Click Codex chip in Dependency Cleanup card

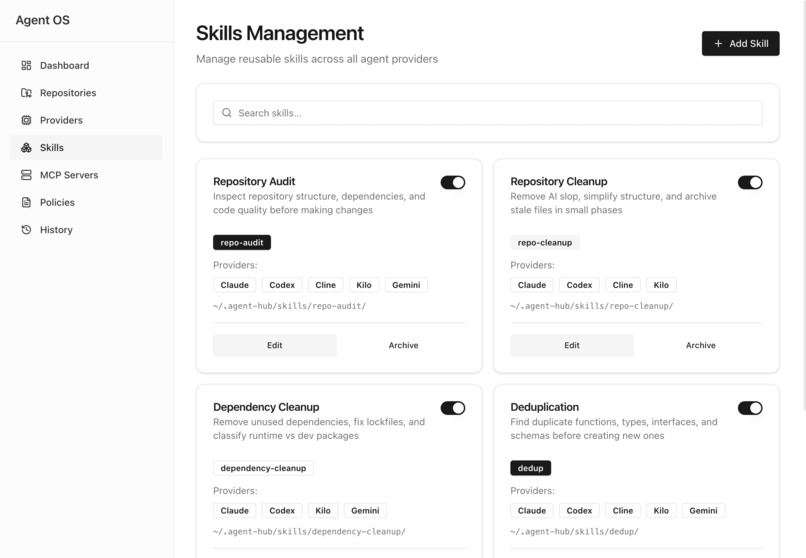282,511
